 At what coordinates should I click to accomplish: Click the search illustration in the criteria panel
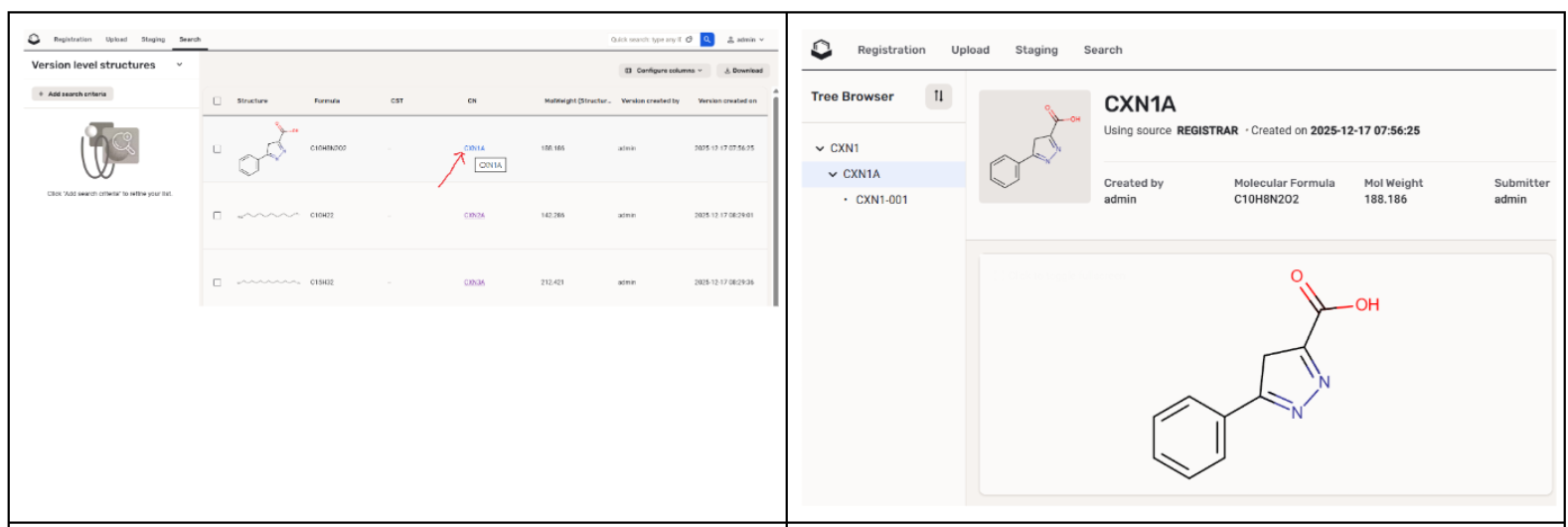[x=109, y=150]
